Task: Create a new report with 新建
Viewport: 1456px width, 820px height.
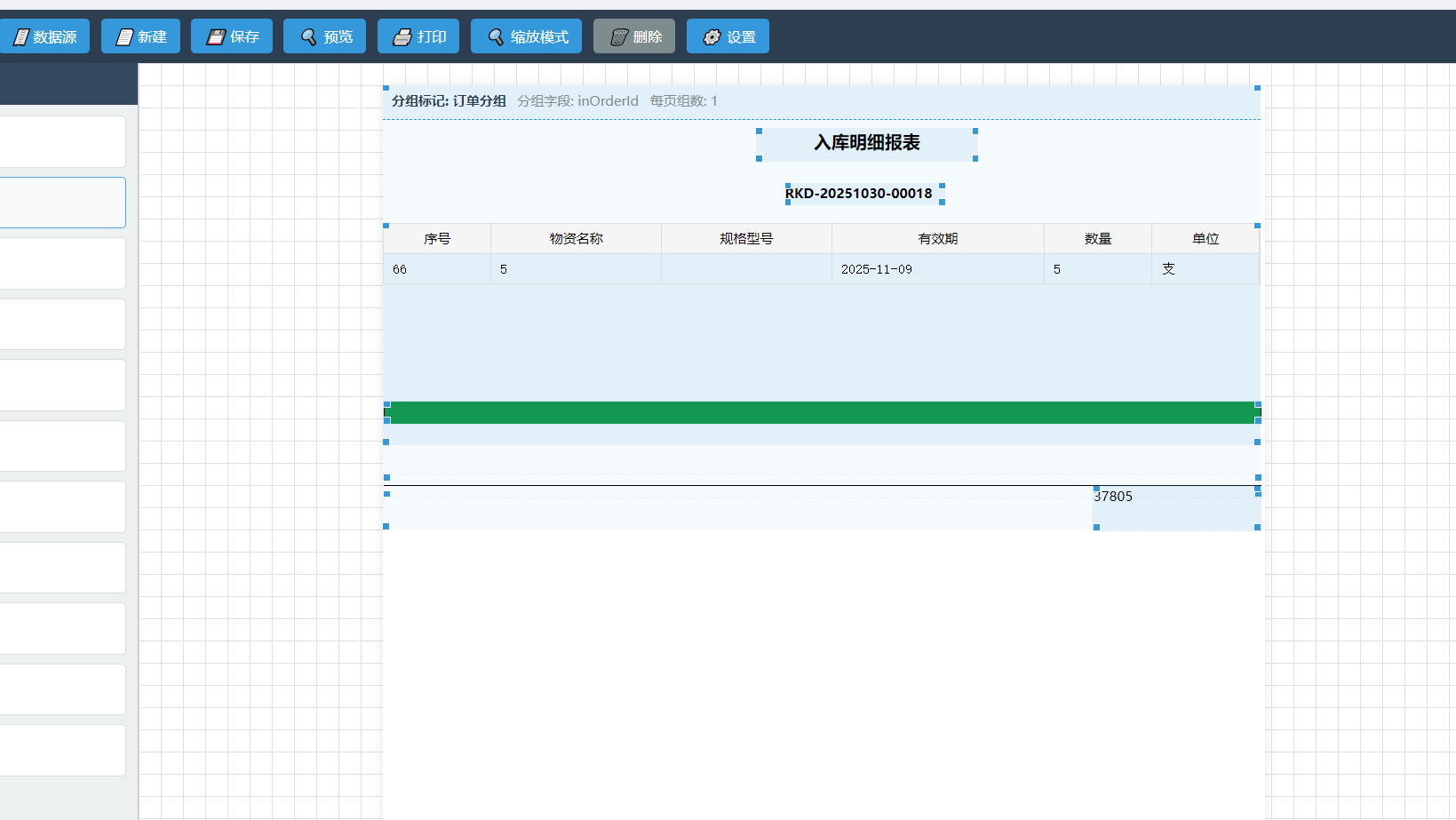Action: click(140, 36)
